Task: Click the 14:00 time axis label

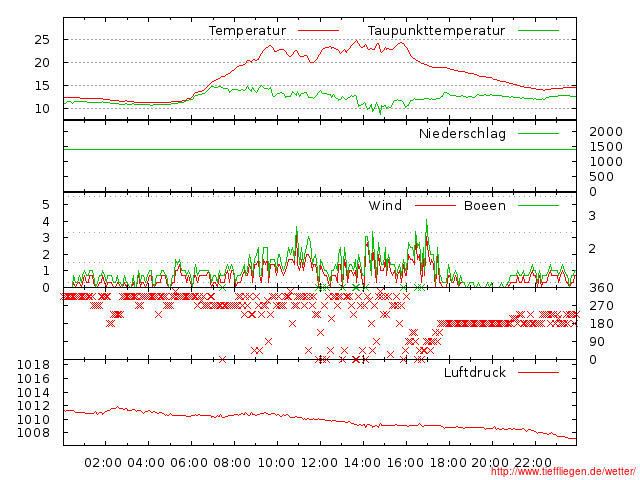Action: click(362, 463)
